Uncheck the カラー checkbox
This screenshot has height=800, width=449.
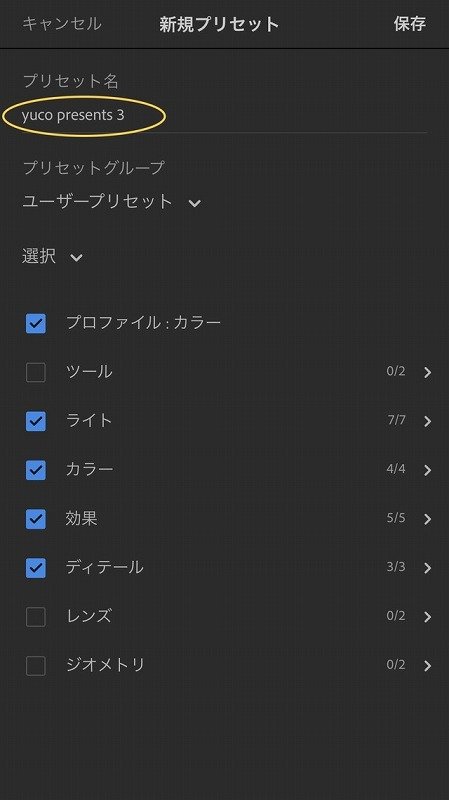pos(36,470)
